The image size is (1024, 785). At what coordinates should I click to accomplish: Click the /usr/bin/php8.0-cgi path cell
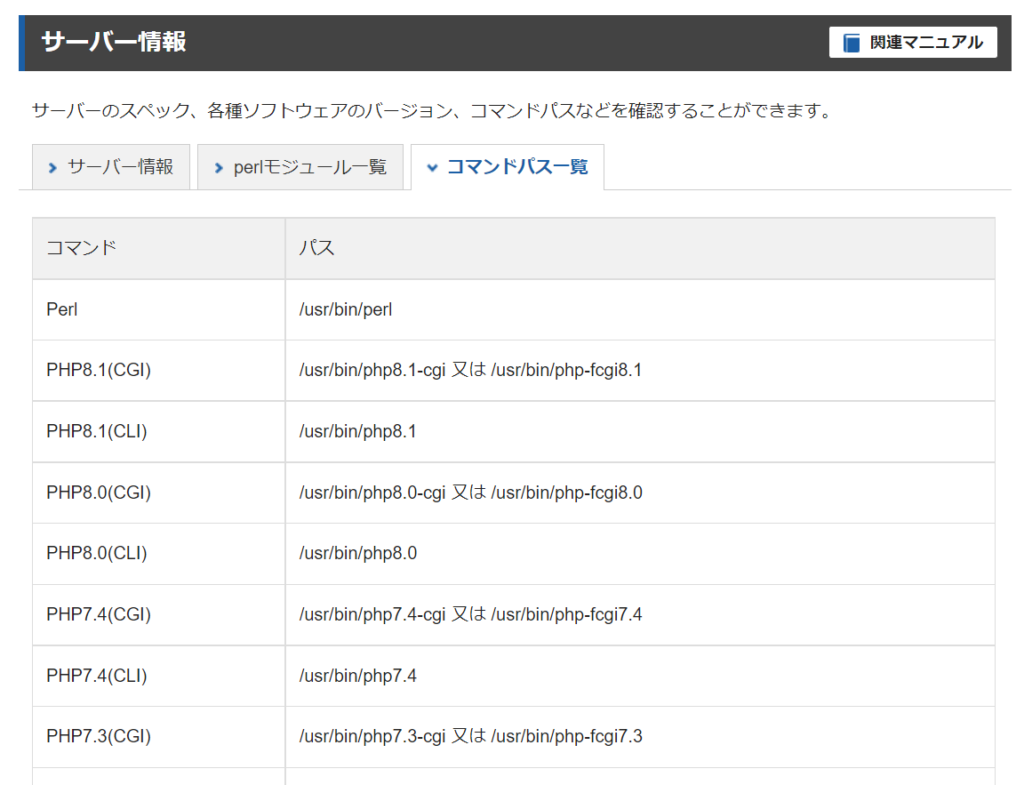click(640, 492)
